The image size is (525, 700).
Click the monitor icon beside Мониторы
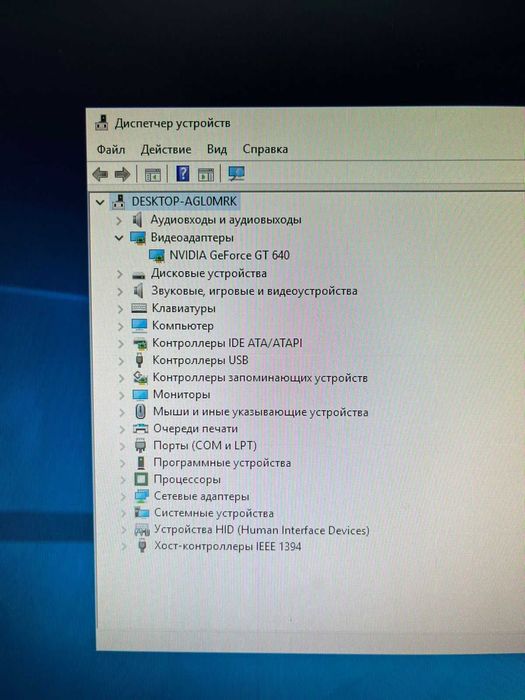[x=140, y=395]
